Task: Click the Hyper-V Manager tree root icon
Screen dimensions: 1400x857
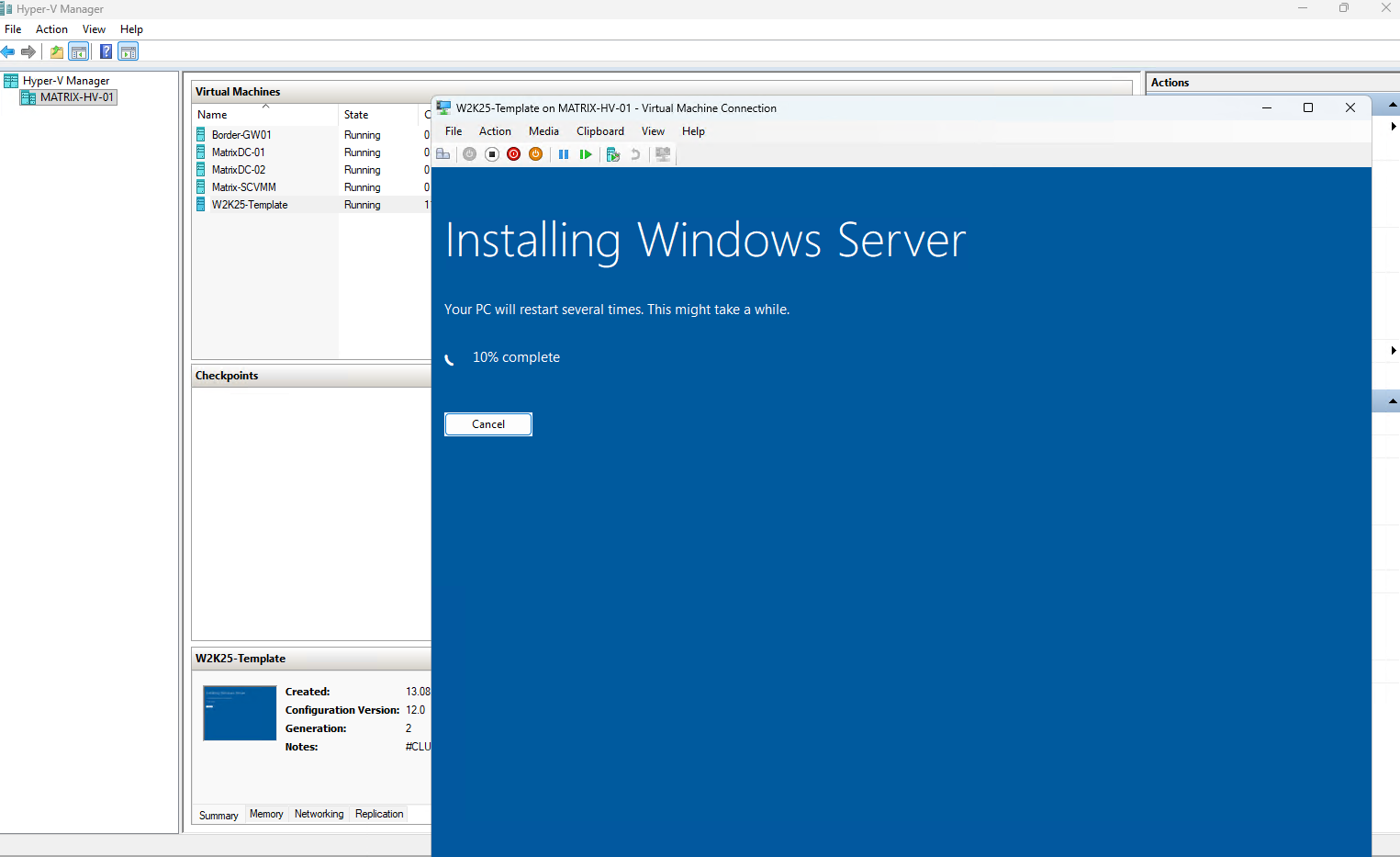Action: [11, 81]
